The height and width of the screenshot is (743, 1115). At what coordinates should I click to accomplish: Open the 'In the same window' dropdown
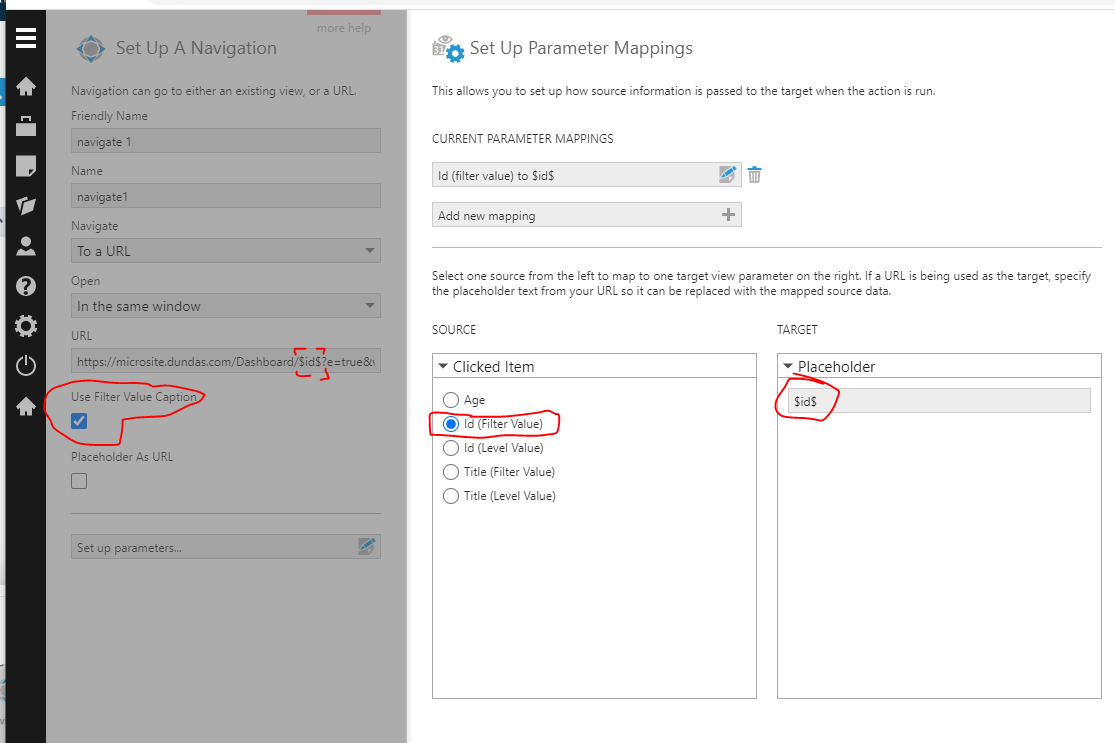coord(225,306)
